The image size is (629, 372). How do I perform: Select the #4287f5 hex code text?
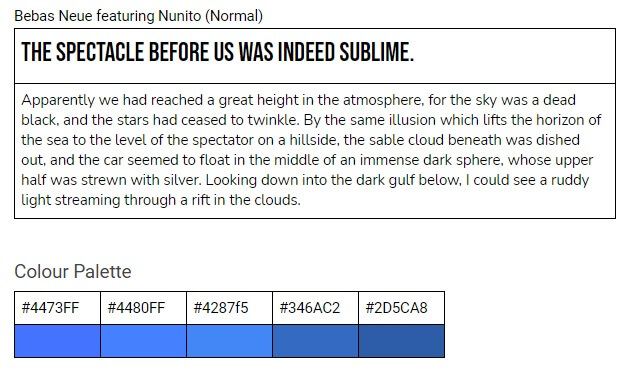point(221,308)
